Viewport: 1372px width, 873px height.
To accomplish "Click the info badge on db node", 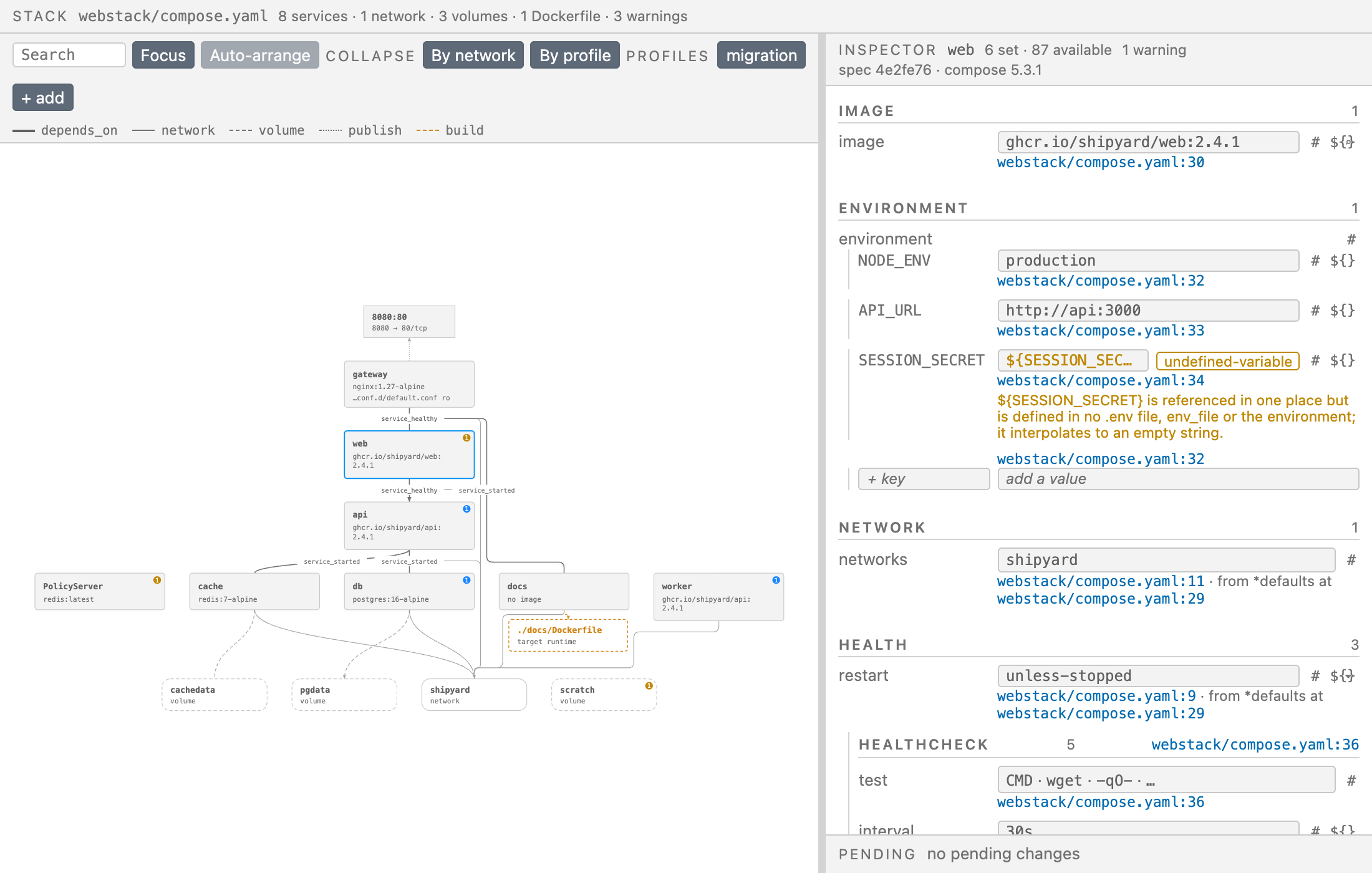I will coord(466,580).
